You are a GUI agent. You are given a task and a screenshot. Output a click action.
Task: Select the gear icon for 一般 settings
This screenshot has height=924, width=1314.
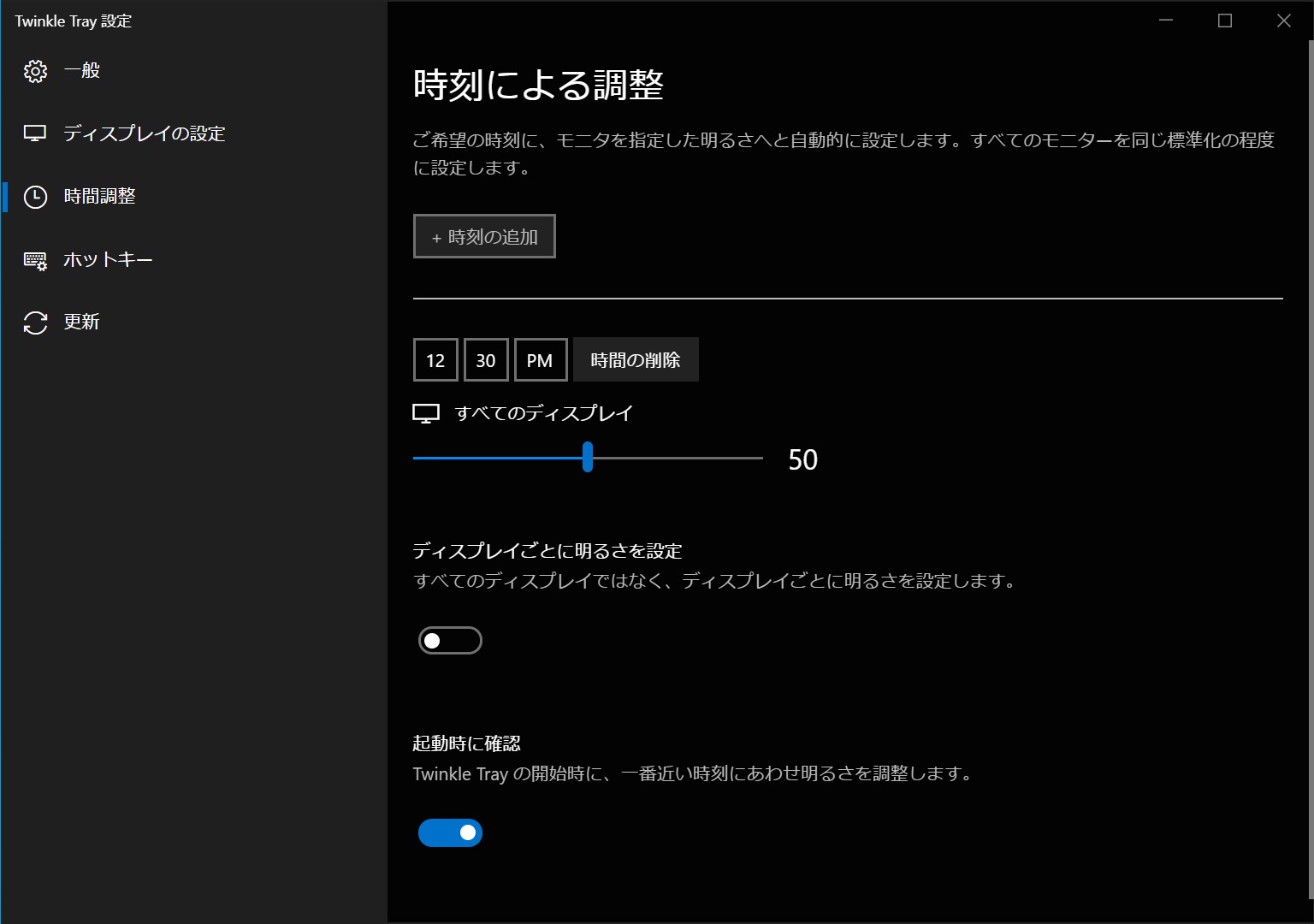tap(34, 71)
